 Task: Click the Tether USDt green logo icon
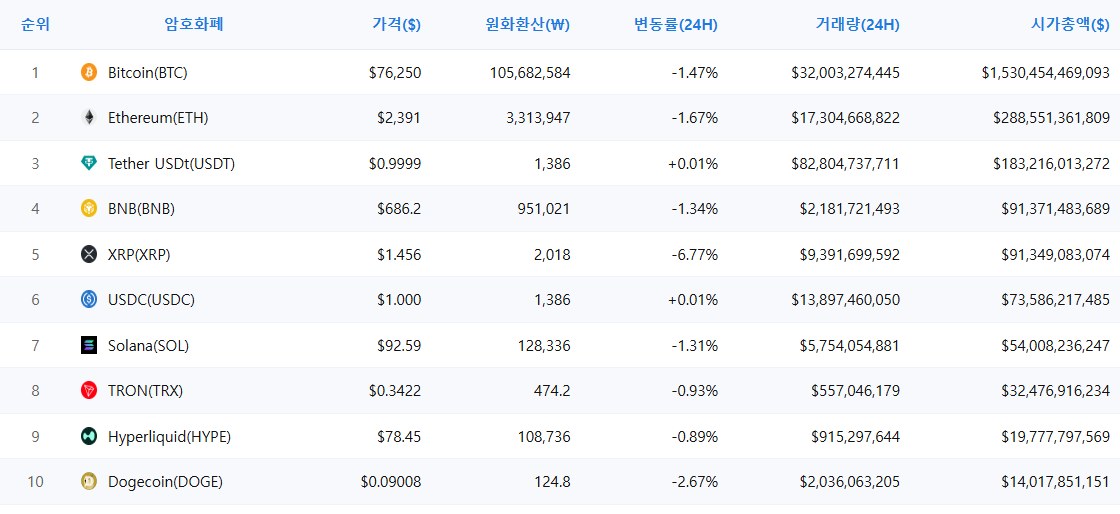pyautogui.click(x=89, y=163)
